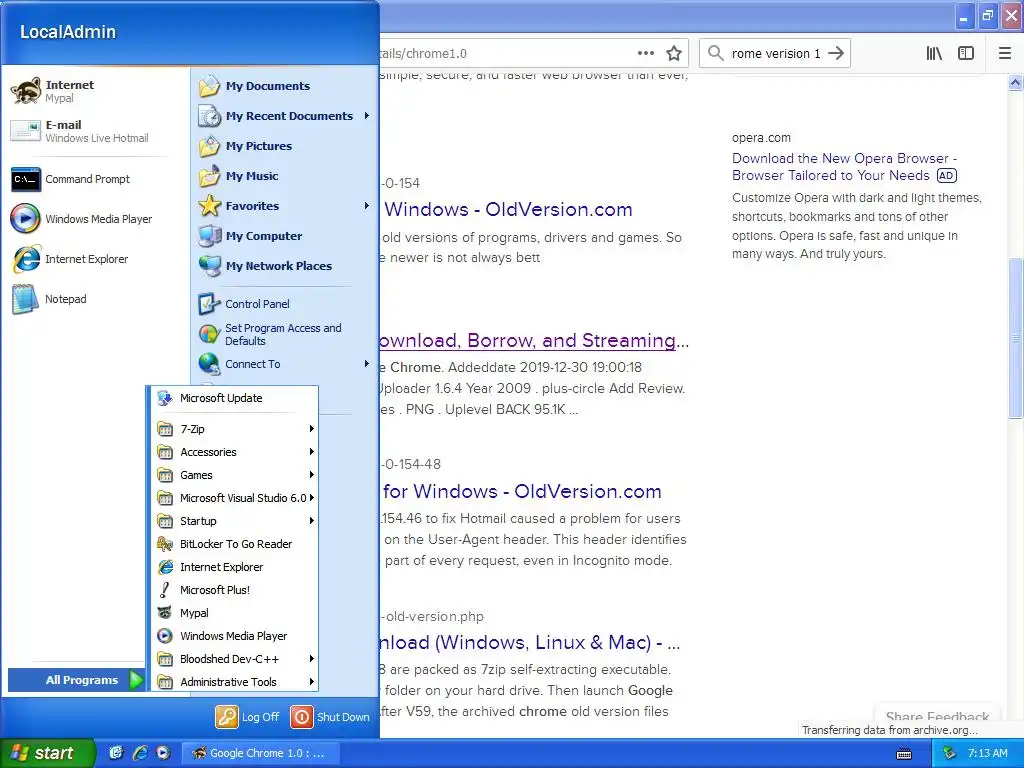Click browser vertical scrollbar thumb
This screenshot has height=768, width=1024.
(1016, 338)
